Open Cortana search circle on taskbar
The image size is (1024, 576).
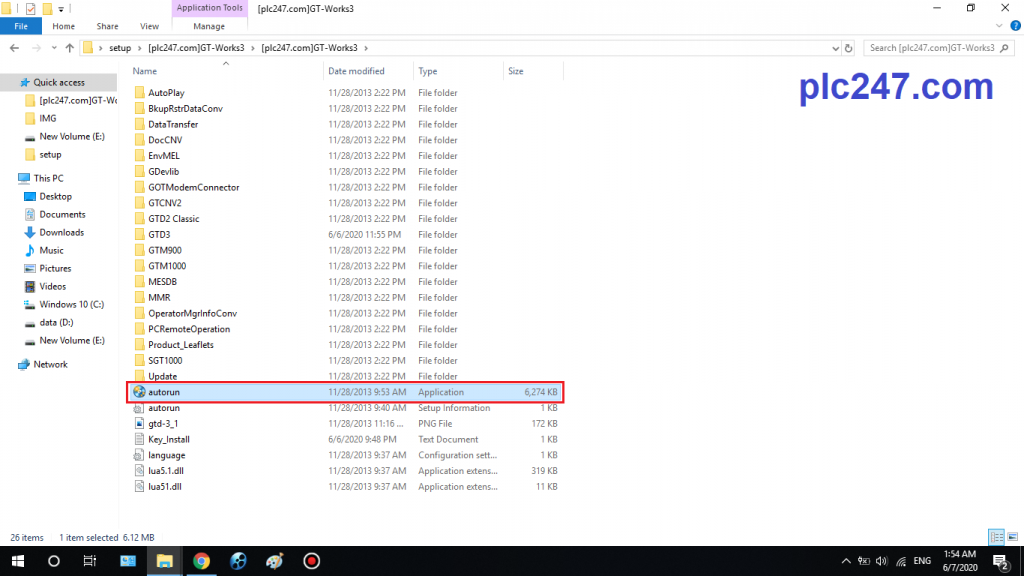(54, 561)
